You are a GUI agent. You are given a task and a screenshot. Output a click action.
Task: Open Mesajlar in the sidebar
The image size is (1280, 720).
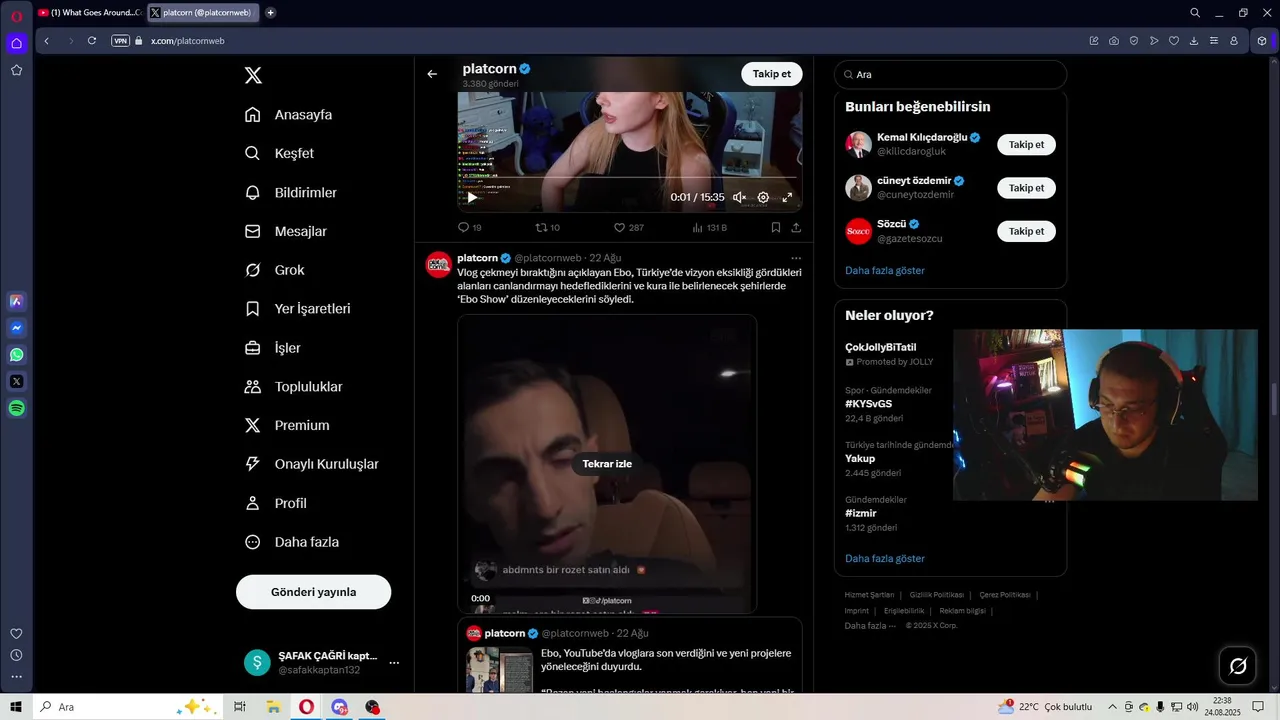285,232
